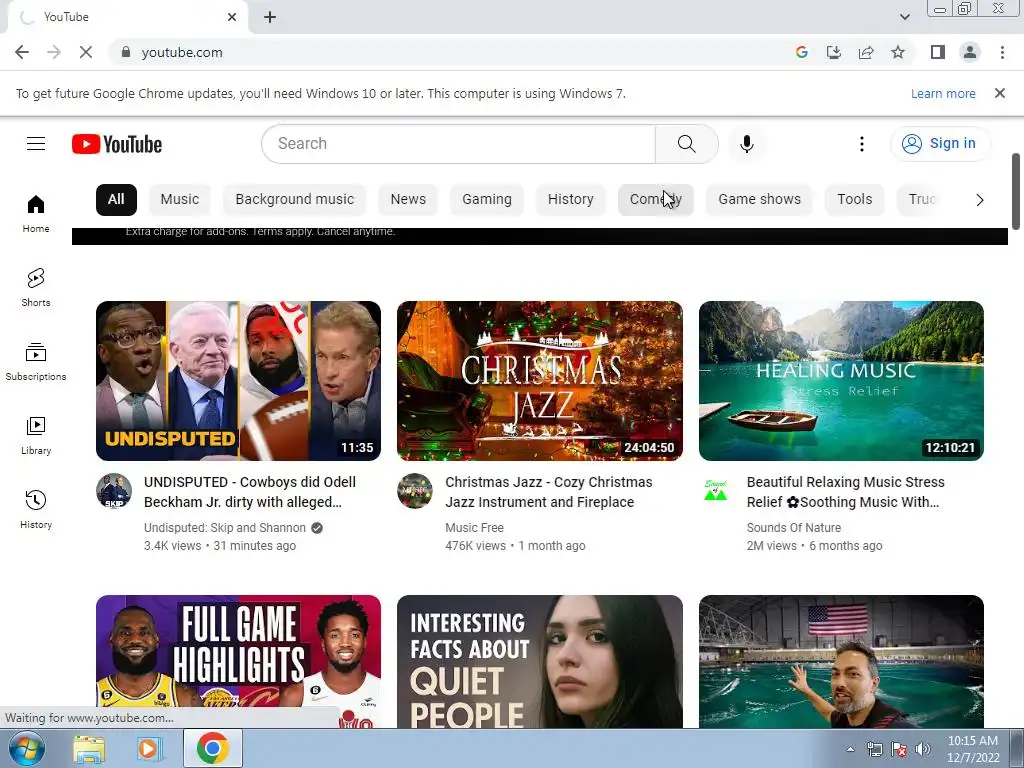Play the indoor wave pool thumbnail
1024x768 pixels.
tap(841, 661)
